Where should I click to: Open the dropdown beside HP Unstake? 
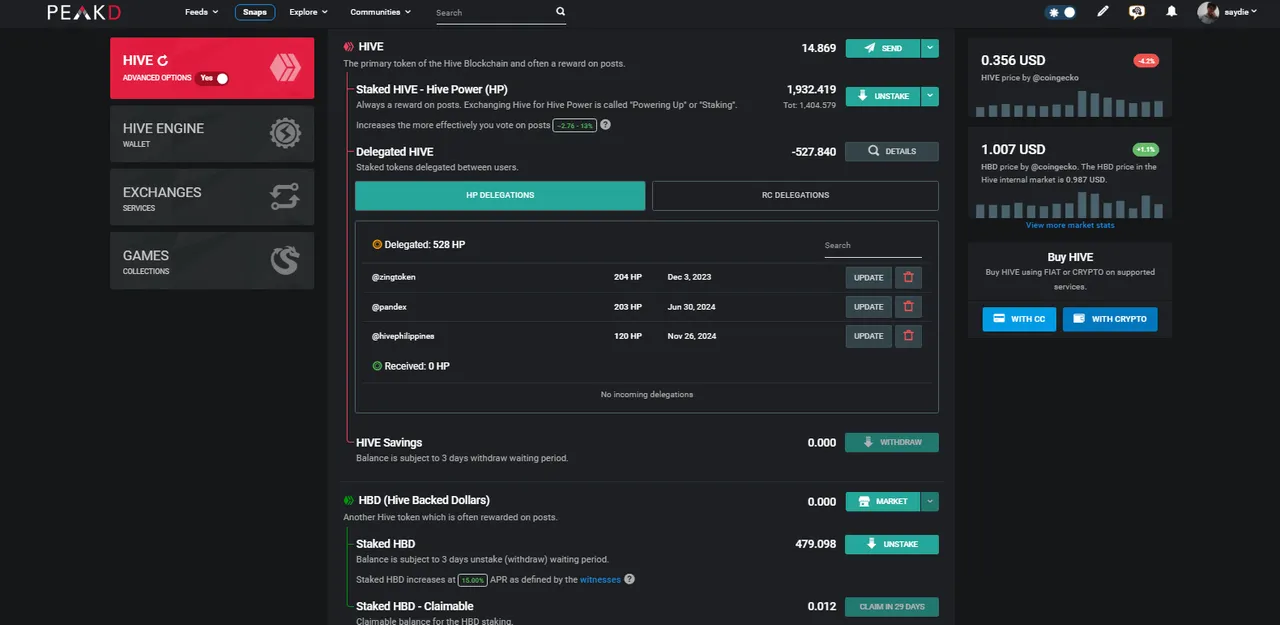pos(930,96)
